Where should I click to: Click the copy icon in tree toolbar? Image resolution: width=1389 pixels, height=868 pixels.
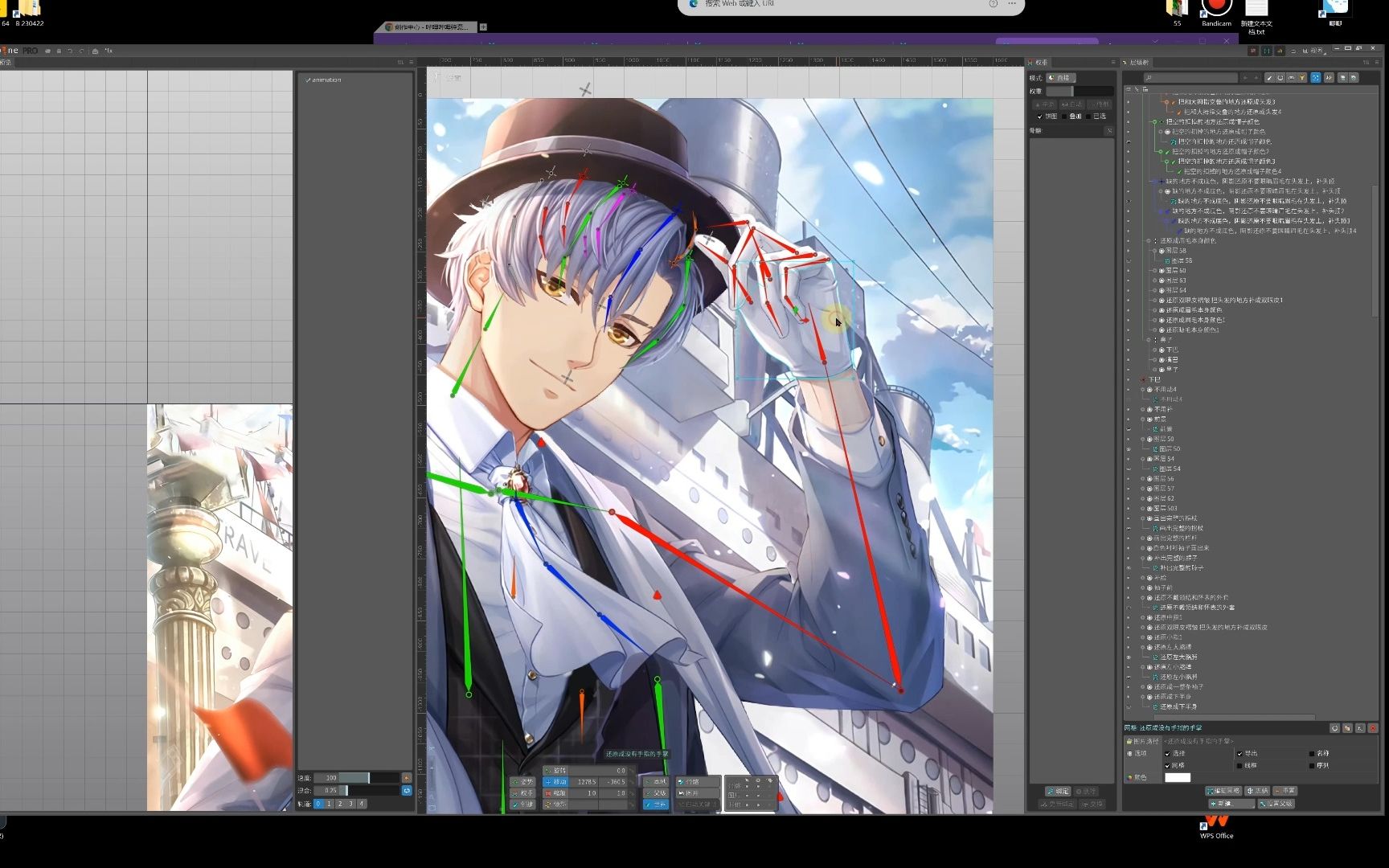(x=1342, y=78)
